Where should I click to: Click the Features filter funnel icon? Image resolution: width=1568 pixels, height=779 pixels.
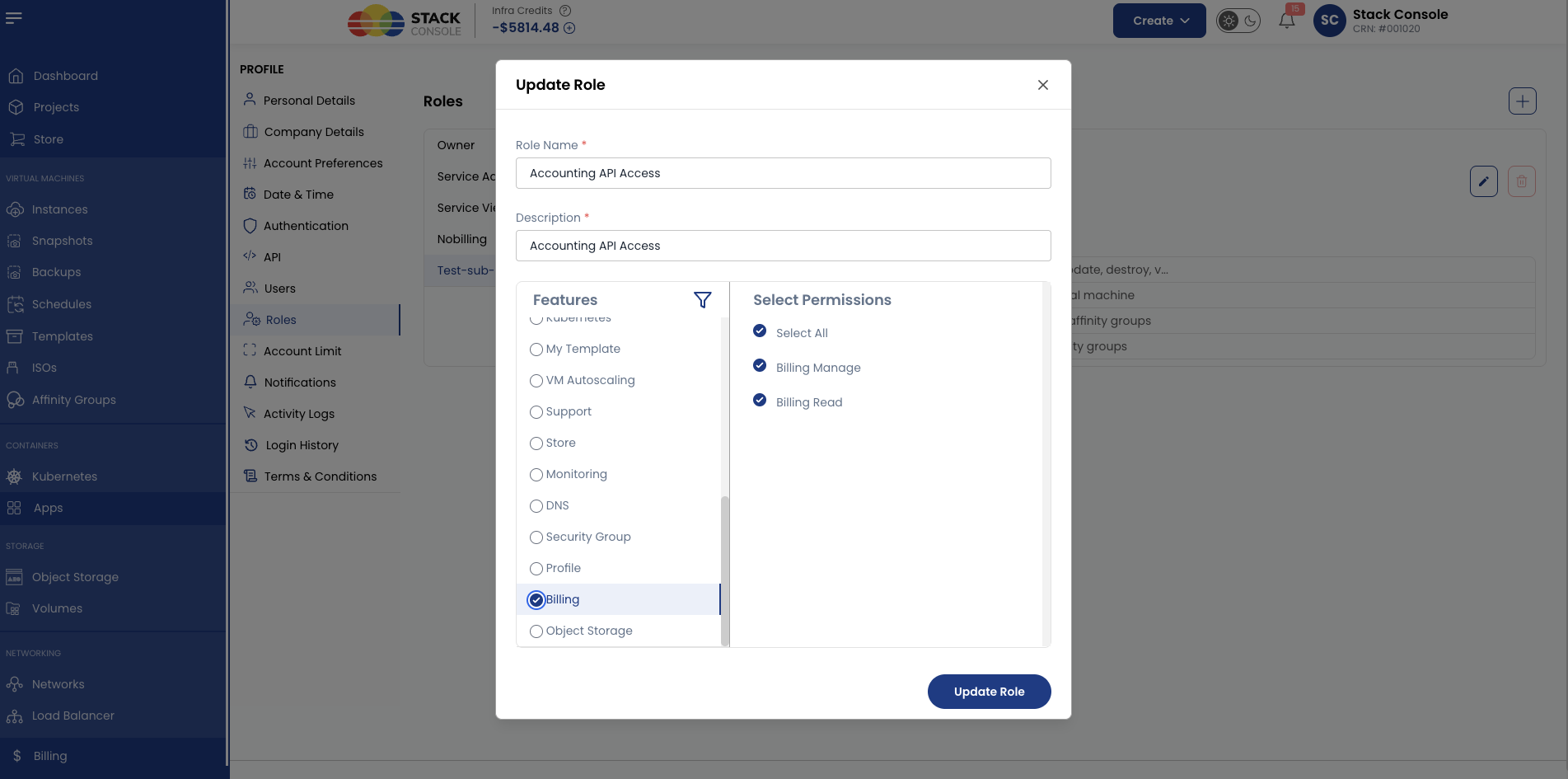pos(703,300)
